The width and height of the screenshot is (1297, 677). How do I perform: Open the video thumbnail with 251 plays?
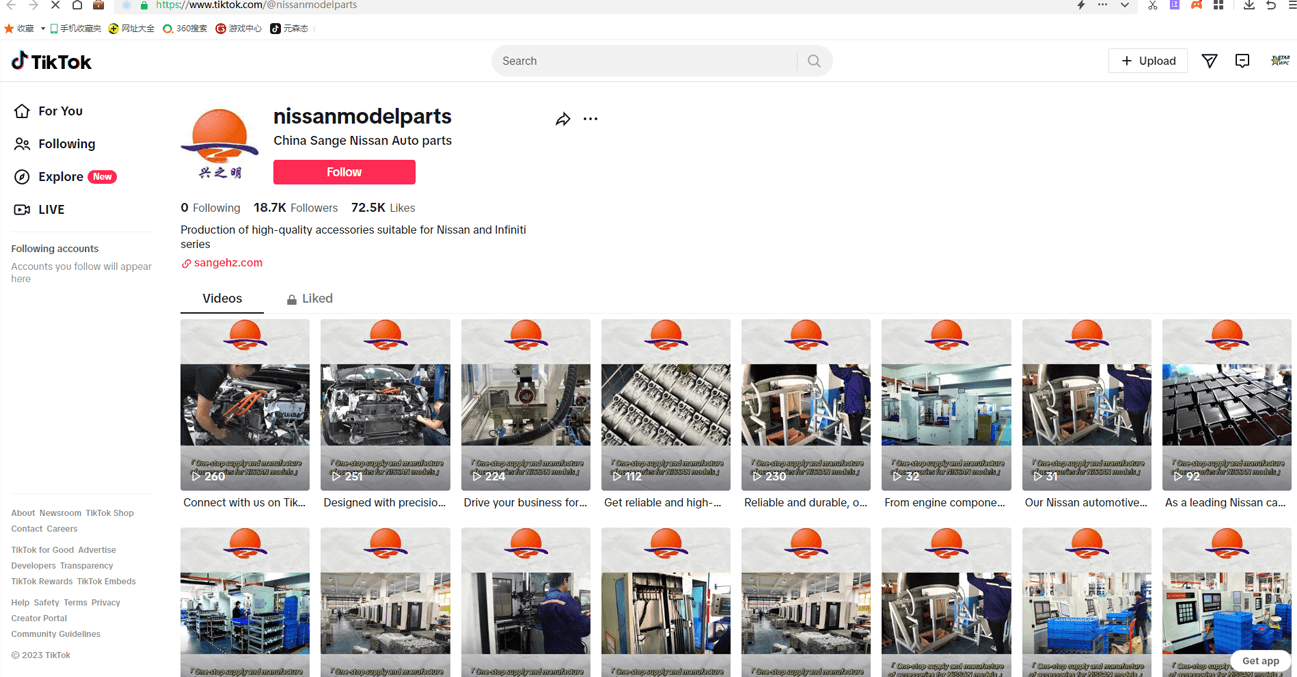(x=385, y=405)
